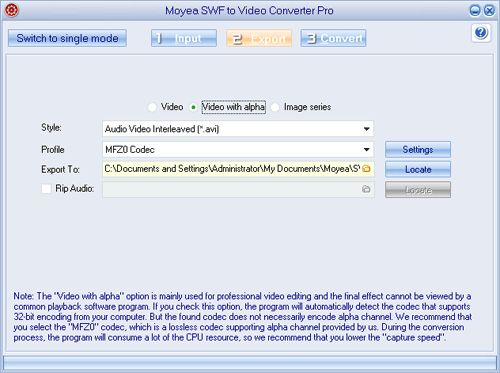Select the Video radio option
Image resolution: width=500 pixels, height=373 pixels.
point(152,107)
